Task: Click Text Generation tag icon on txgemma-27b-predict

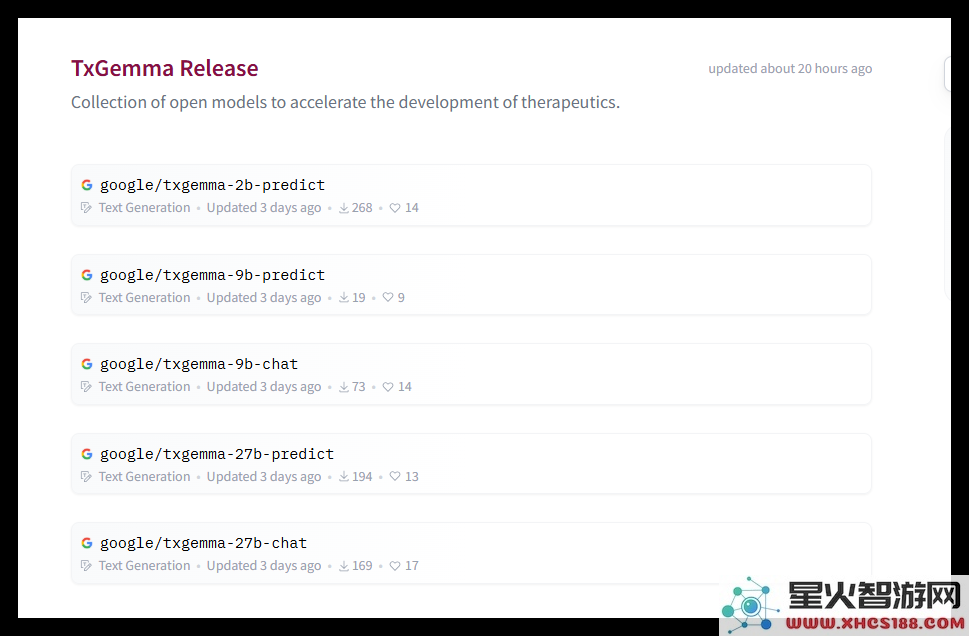Action: pyautogui.click(x=87, y=477)
